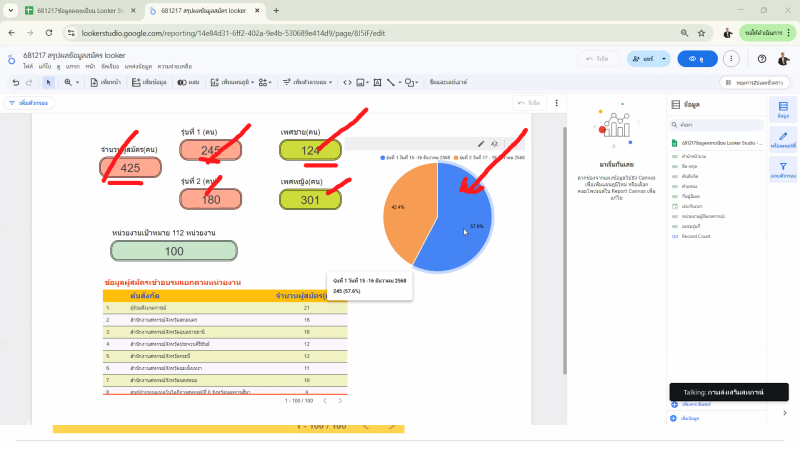The height and width of the screenshot is (450, 800).
Task: Open the Share button dropdown arrow
Action: click(663, 59)
